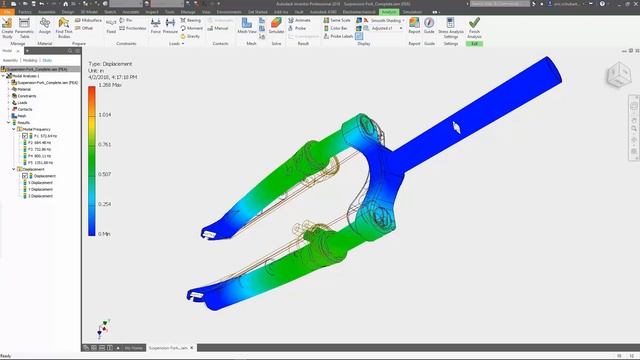Select the Probe tool

[x=297, y=28]
